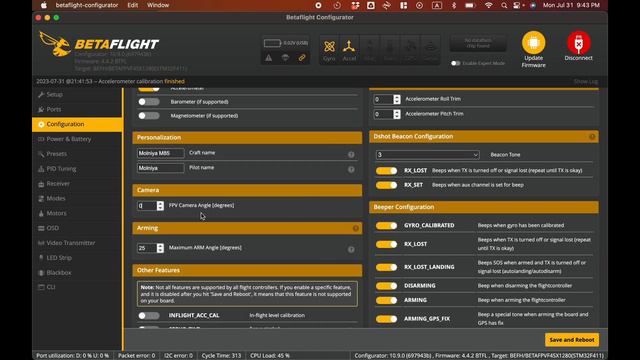Open the Window menu
The height and width of the screenshot is (360, 640).
pyautogui.click(x=158, y=5)
